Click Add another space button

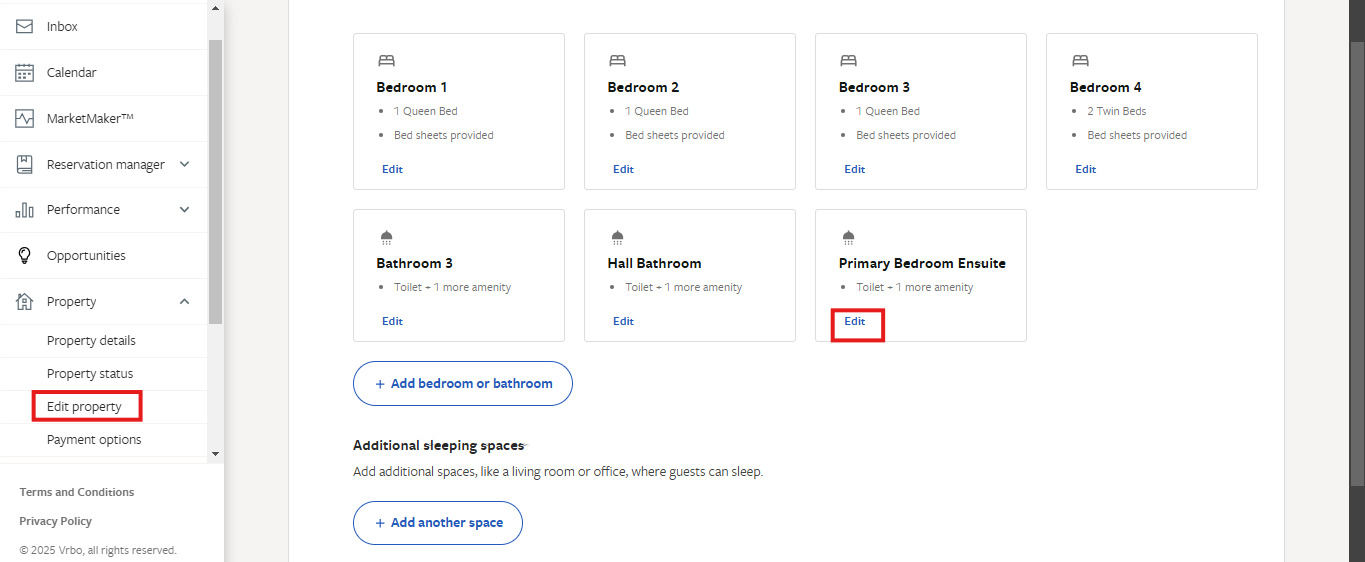point(438,523)
